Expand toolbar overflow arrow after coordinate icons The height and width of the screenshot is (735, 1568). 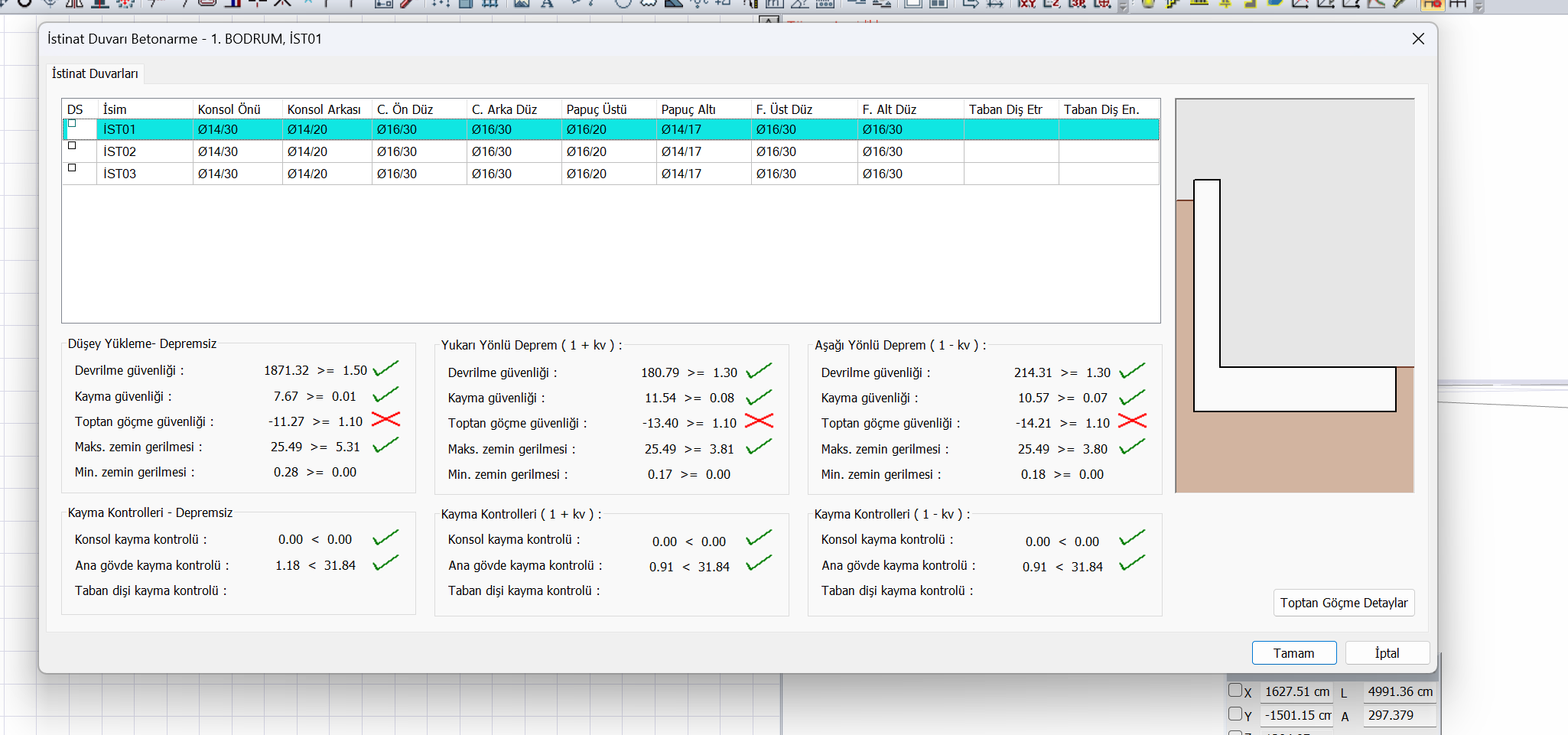(1124, 6)
